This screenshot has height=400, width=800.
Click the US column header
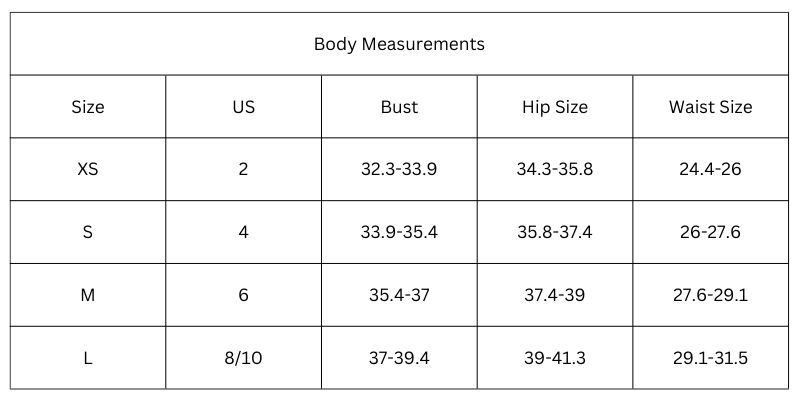(x=243, y=107)
